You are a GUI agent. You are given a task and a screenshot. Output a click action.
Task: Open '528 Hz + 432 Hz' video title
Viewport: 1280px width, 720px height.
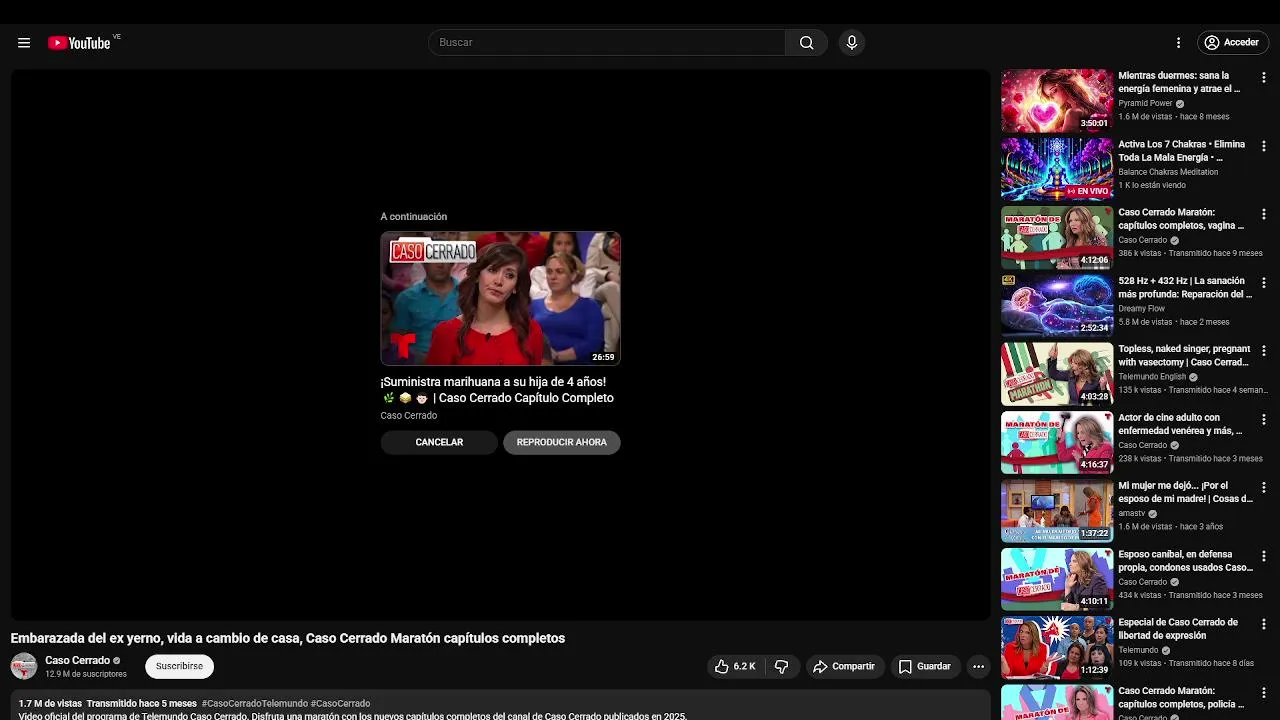pyautogui.click(x=1185, y=287)
